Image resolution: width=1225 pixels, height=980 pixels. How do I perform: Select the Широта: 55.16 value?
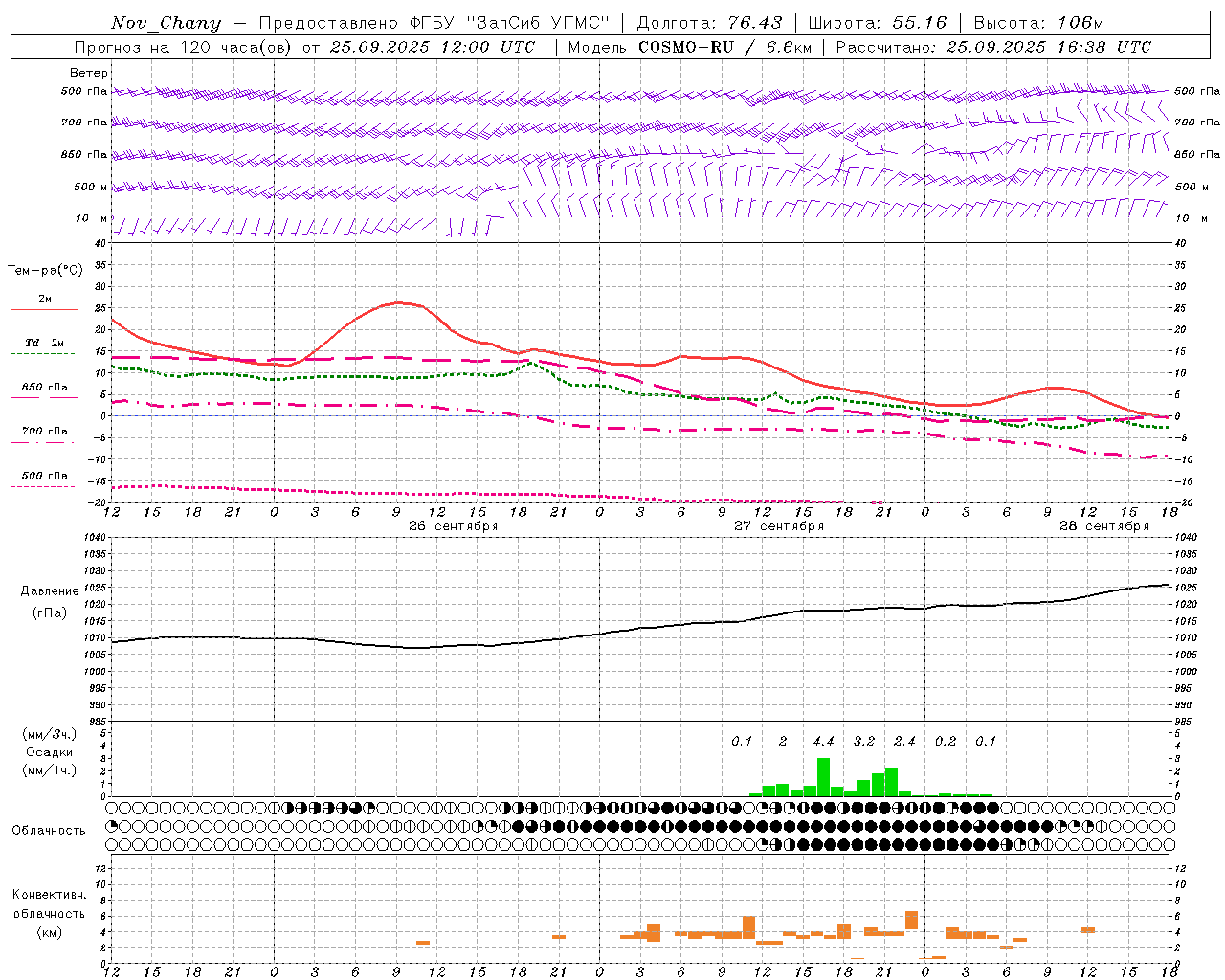click(x=878, y=23)
